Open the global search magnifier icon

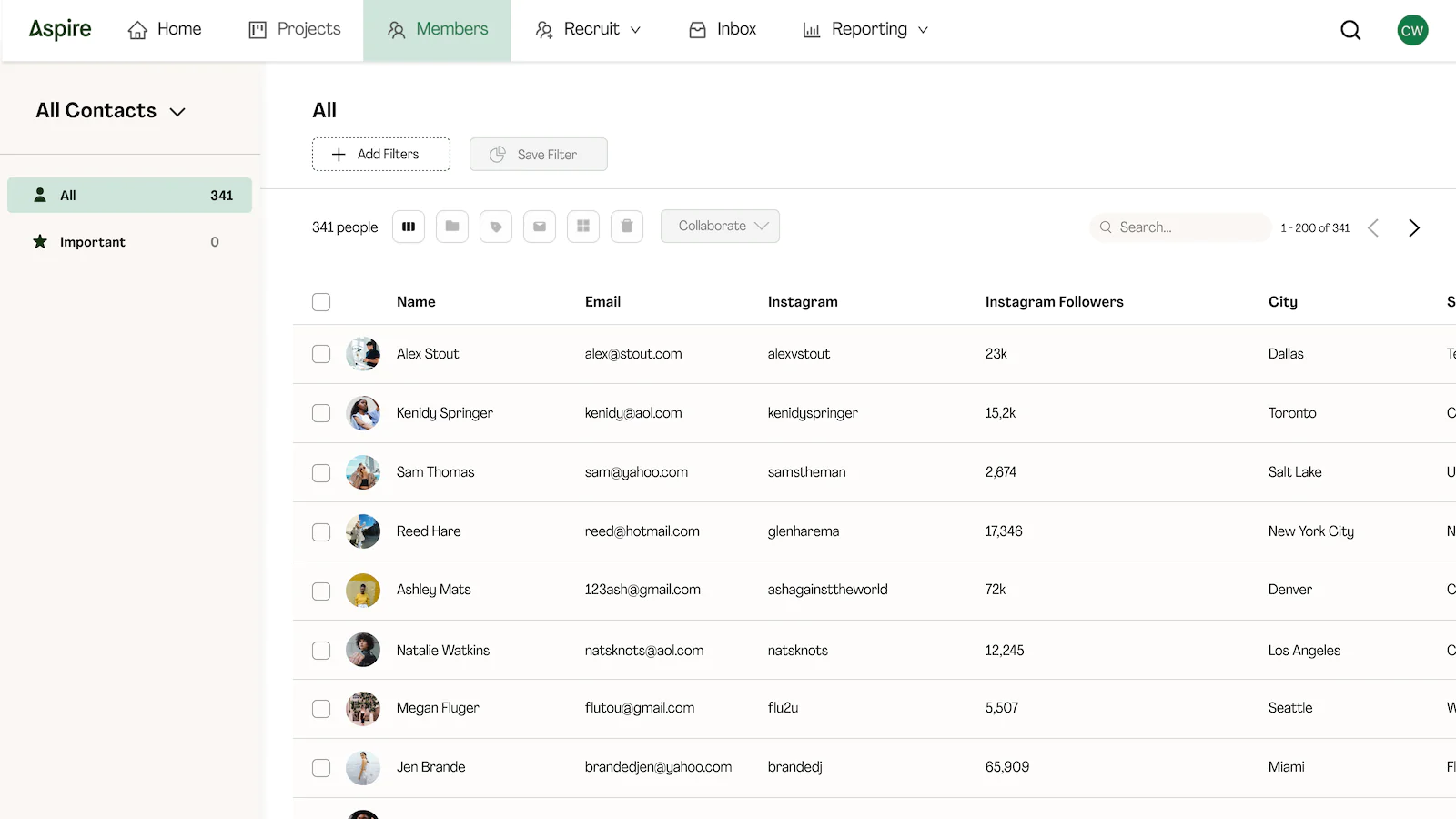1350,30
